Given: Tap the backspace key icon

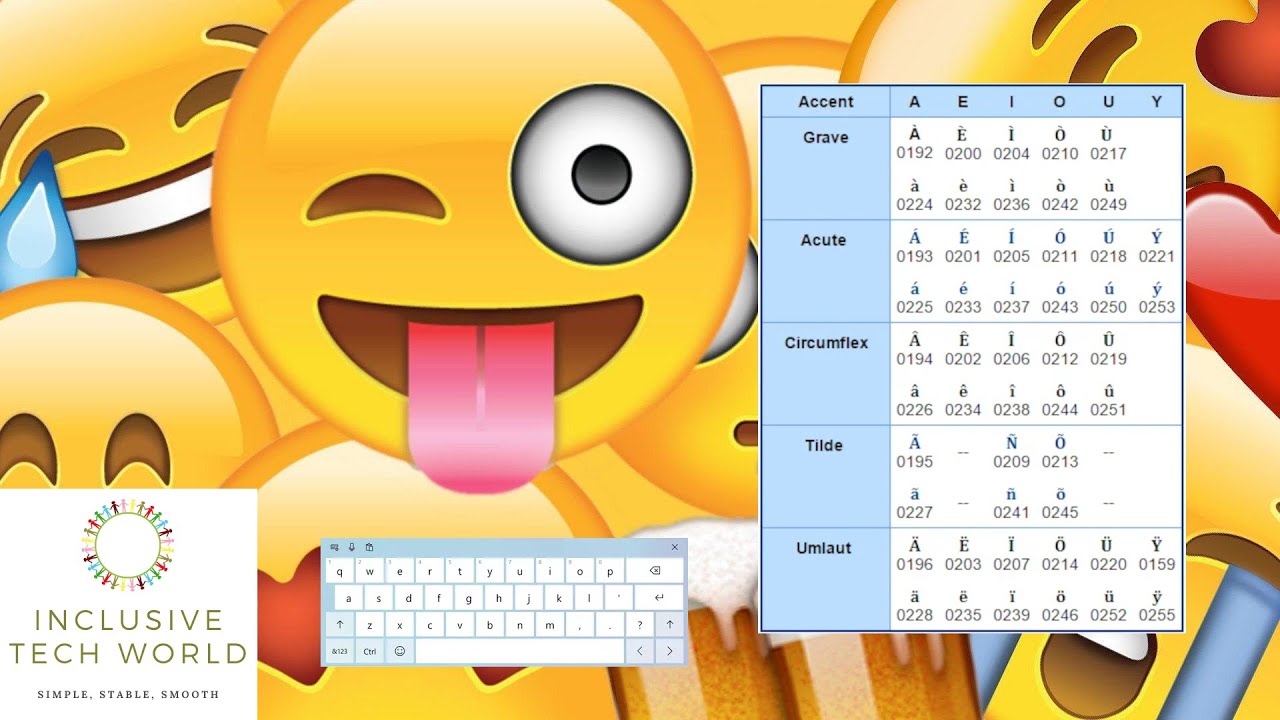Looking at the screenshot, I should point(655,570).
